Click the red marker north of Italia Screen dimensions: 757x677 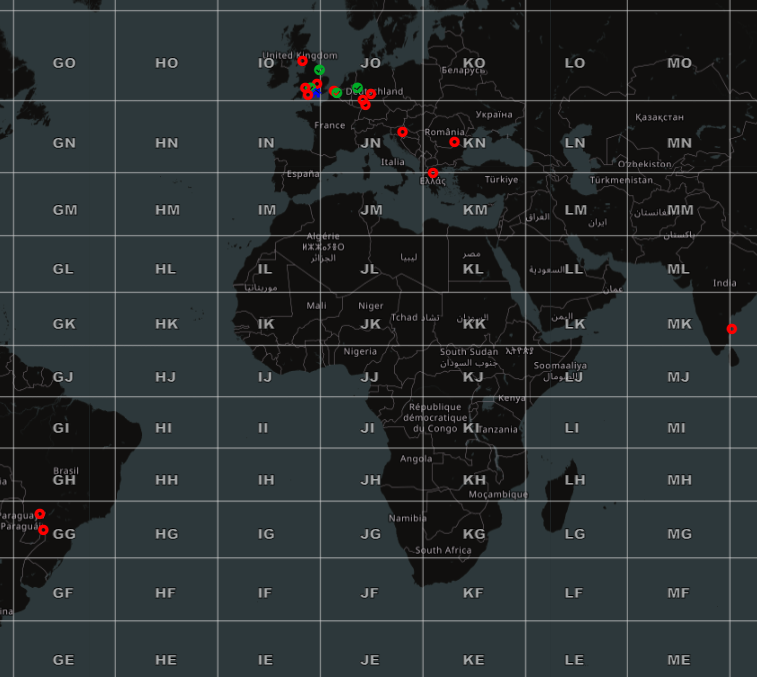[x=402, y=131]
